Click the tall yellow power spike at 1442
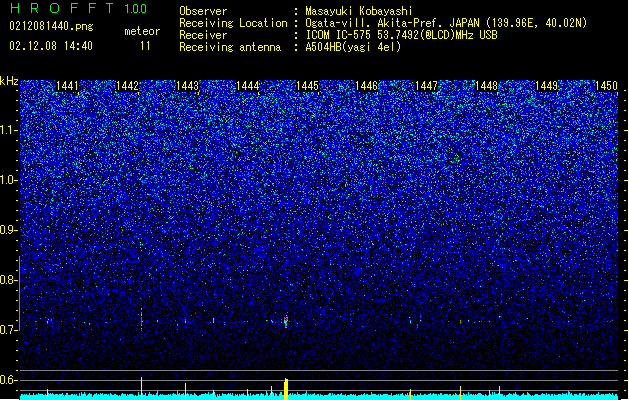 click(141, 388)
